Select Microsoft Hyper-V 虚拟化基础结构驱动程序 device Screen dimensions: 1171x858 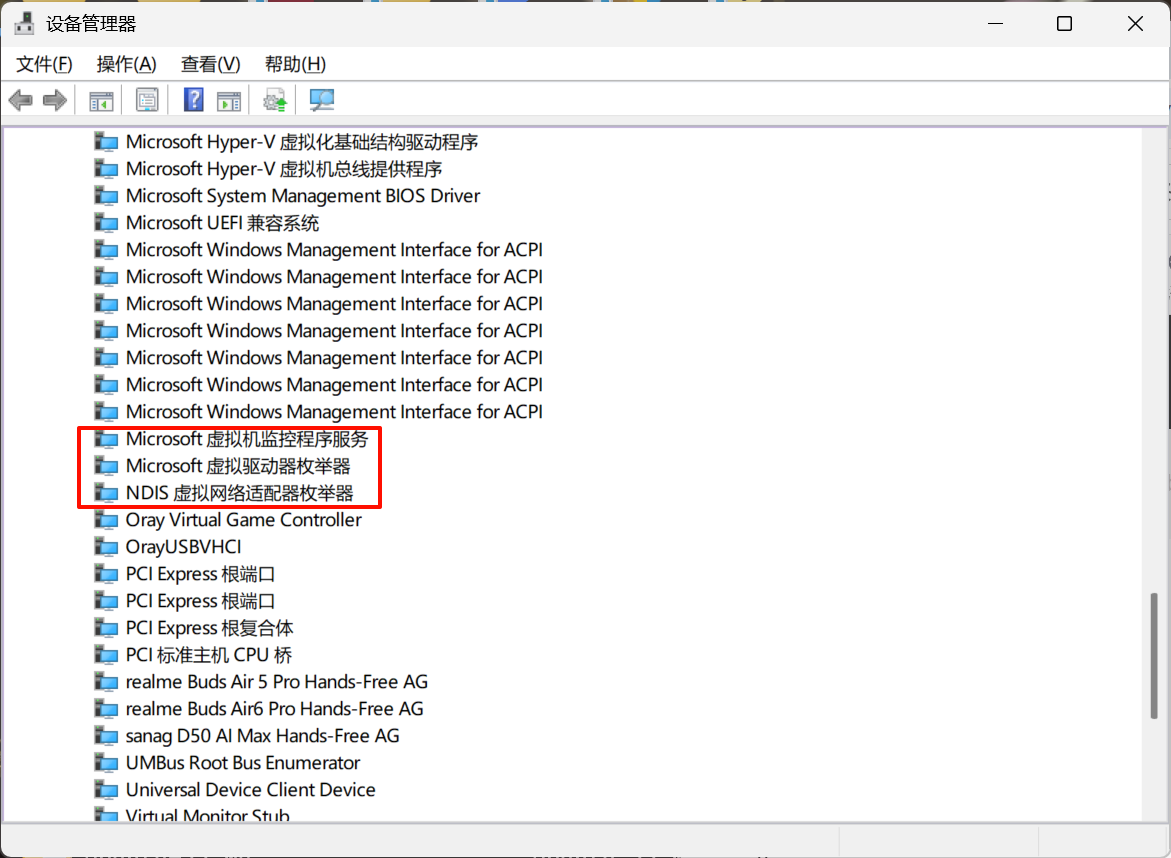click(x=302, y=142)
